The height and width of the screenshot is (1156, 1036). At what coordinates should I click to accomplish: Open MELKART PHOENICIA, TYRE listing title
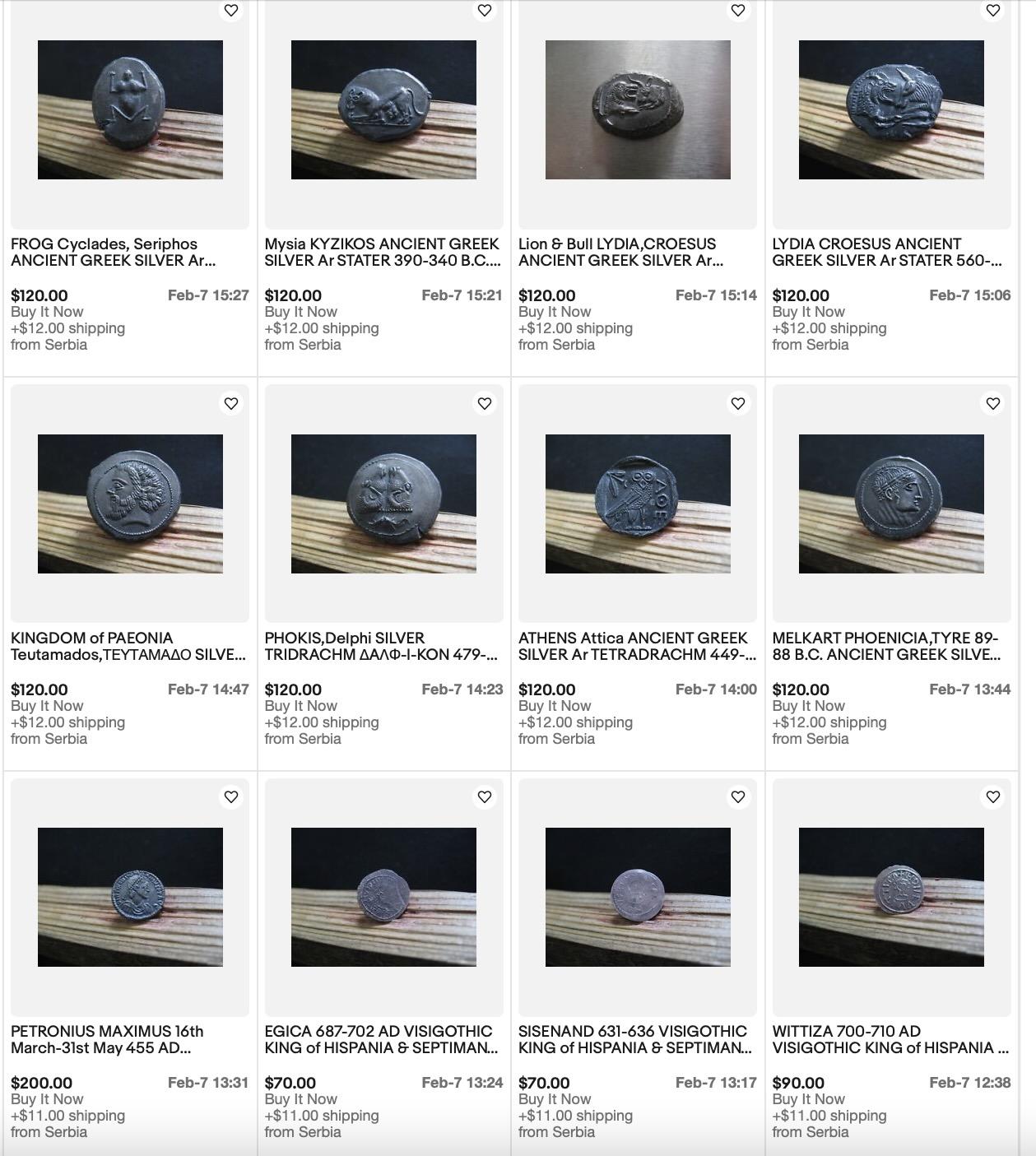click(887, 647)
